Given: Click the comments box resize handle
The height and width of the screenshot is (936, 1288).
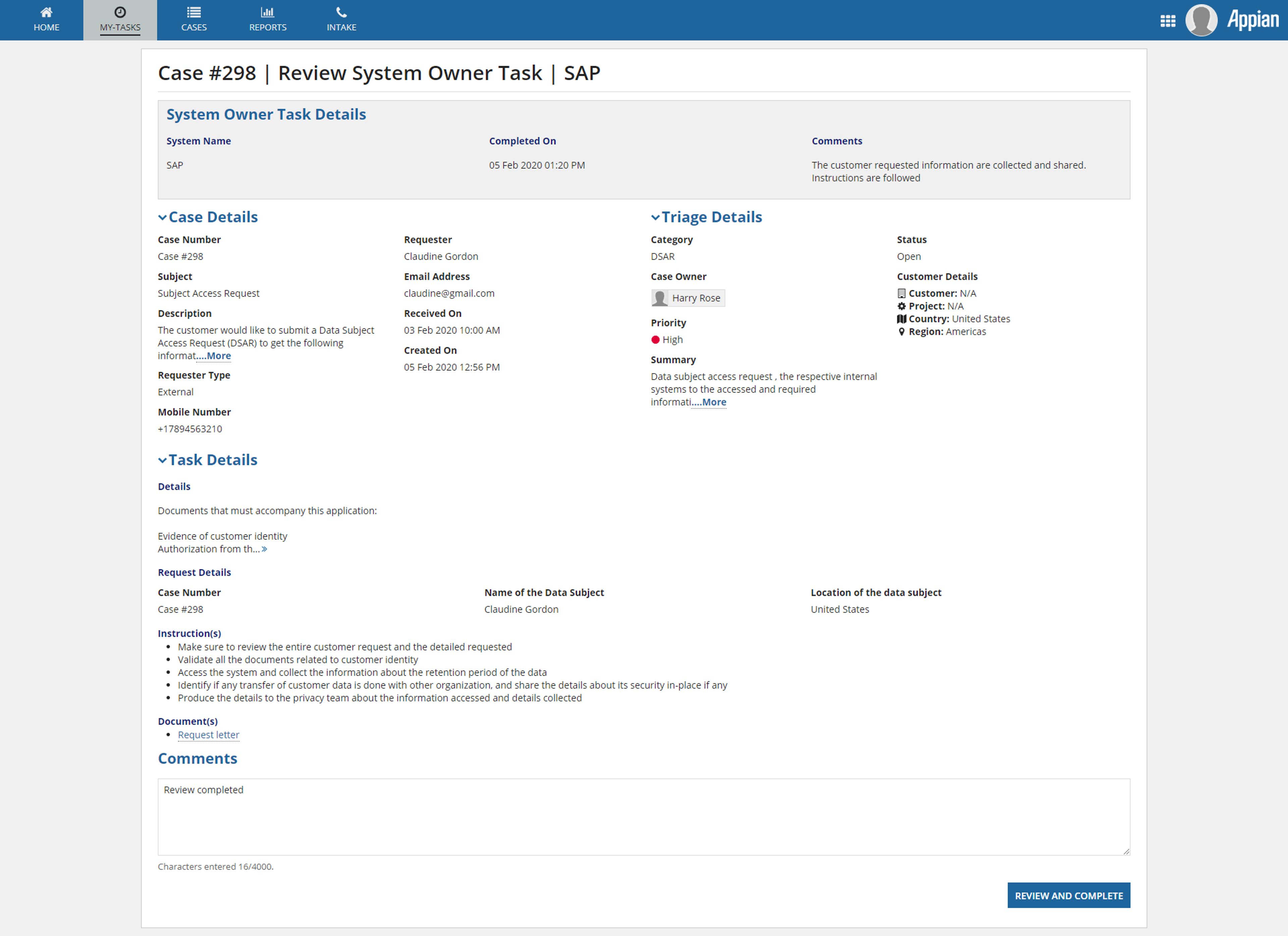Looking at the screenshot, I should coord(1126,851).
